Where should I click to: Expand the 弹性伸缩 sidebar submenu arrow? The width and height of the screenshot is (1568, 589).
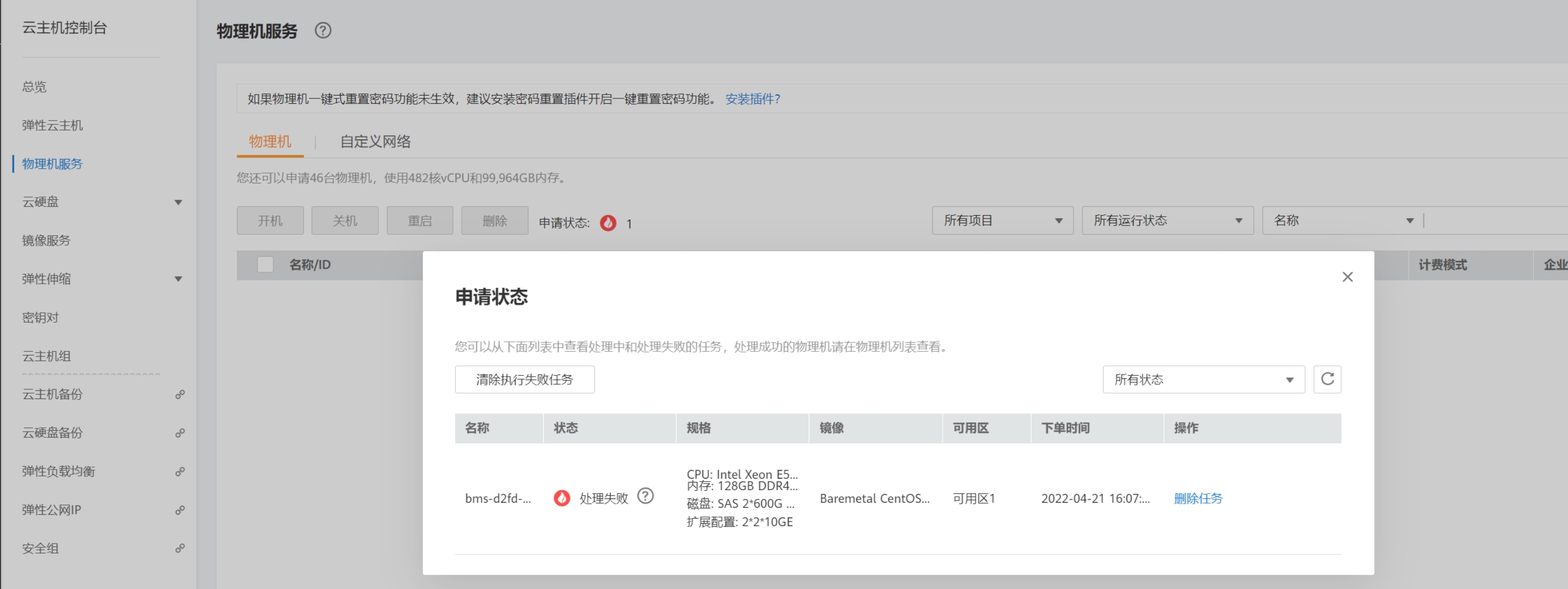[178, 279]
